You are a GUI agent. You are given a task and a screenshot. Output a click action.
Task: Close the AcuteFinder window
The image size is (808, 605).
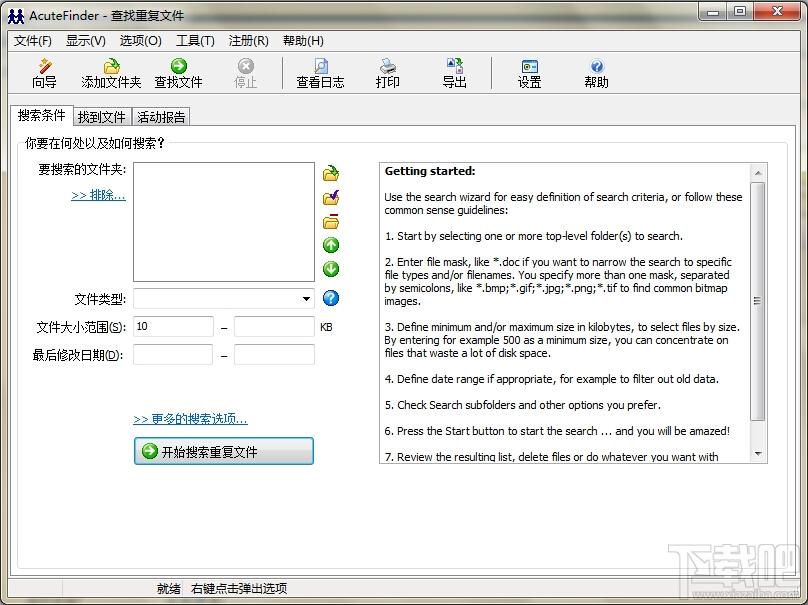778,12
